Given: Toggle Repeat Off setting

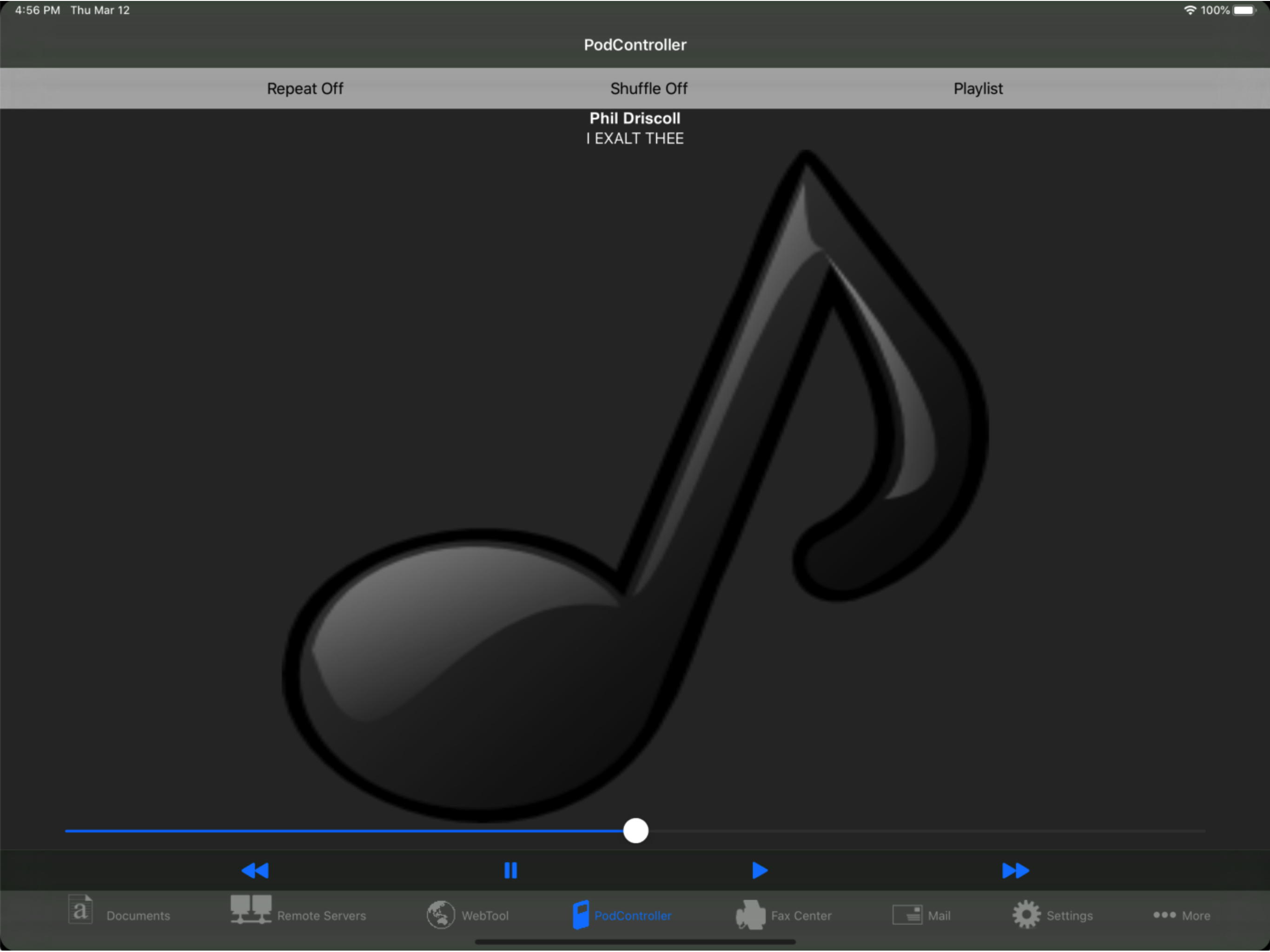Looking at the screenshot, I should coord(305,88).
